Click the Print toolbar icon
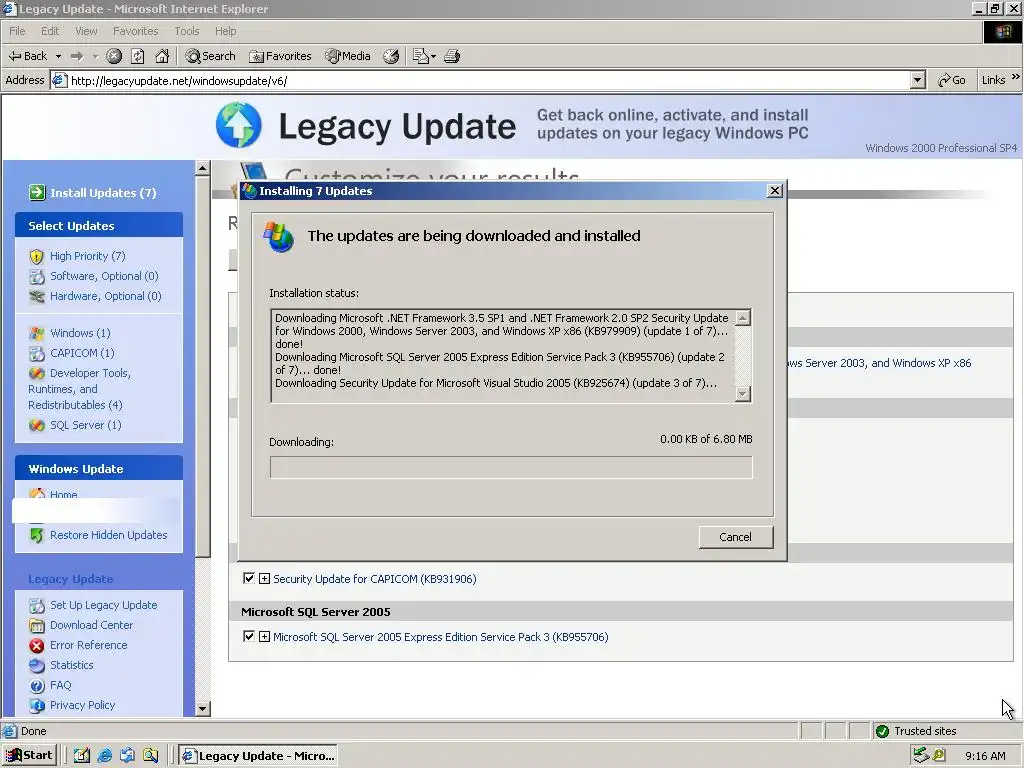 (x=452, y=56)
